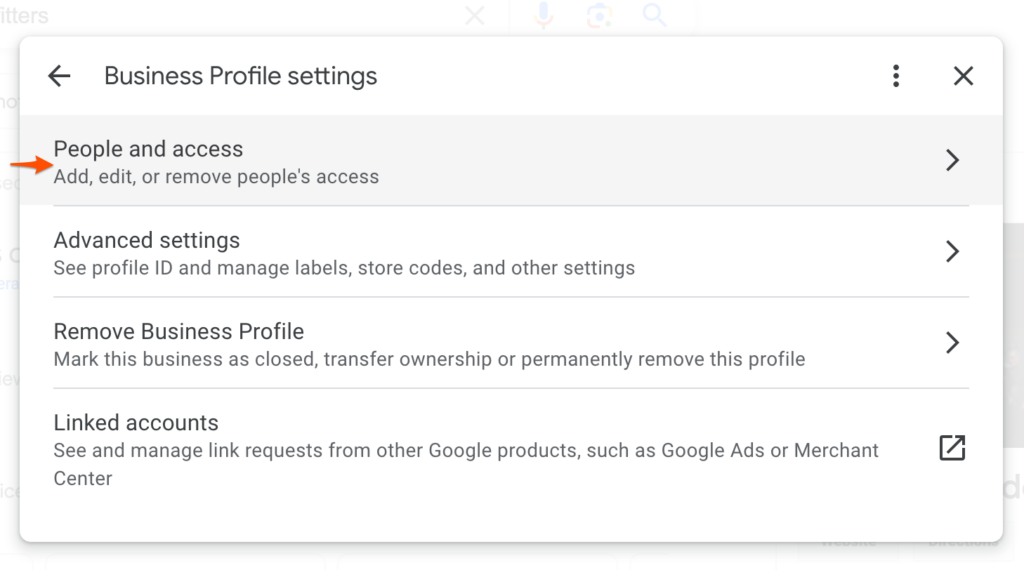
Task: Click the voice search microphone icon behind the dialog
Action: point(543,14)
